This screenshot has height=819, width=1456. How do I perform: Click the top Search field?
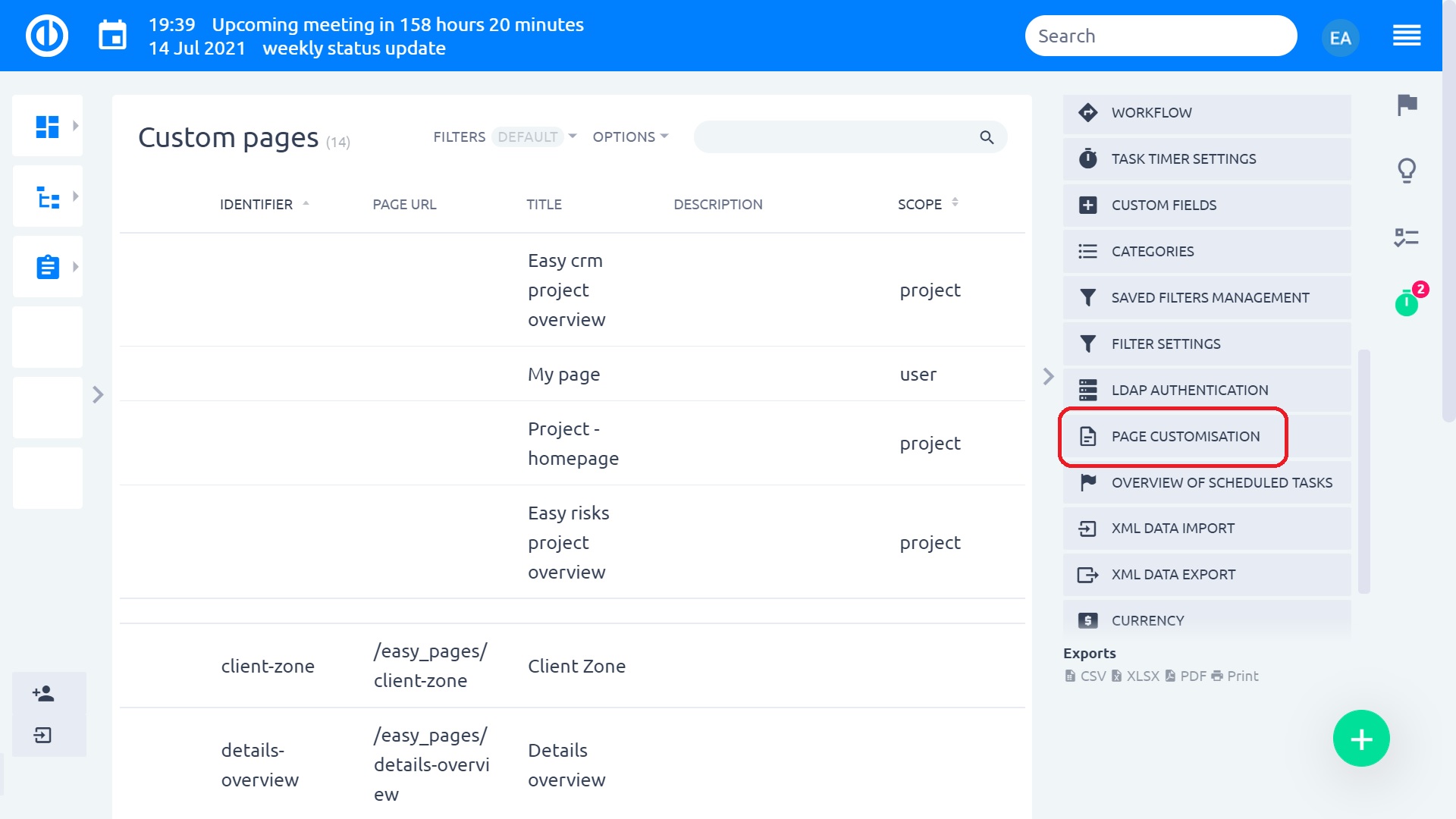1161,36
